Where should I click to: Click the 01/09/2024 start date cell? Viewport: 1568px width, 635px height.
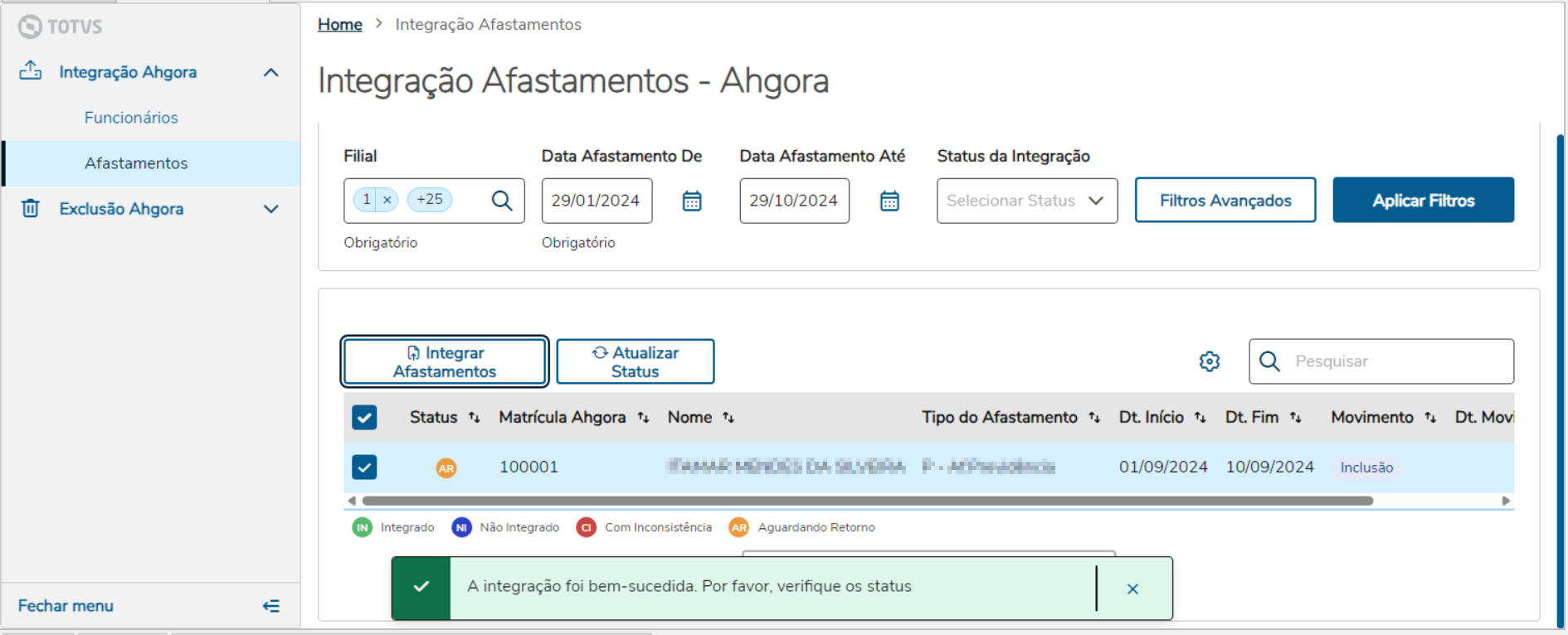click(x=1163, y=467)
